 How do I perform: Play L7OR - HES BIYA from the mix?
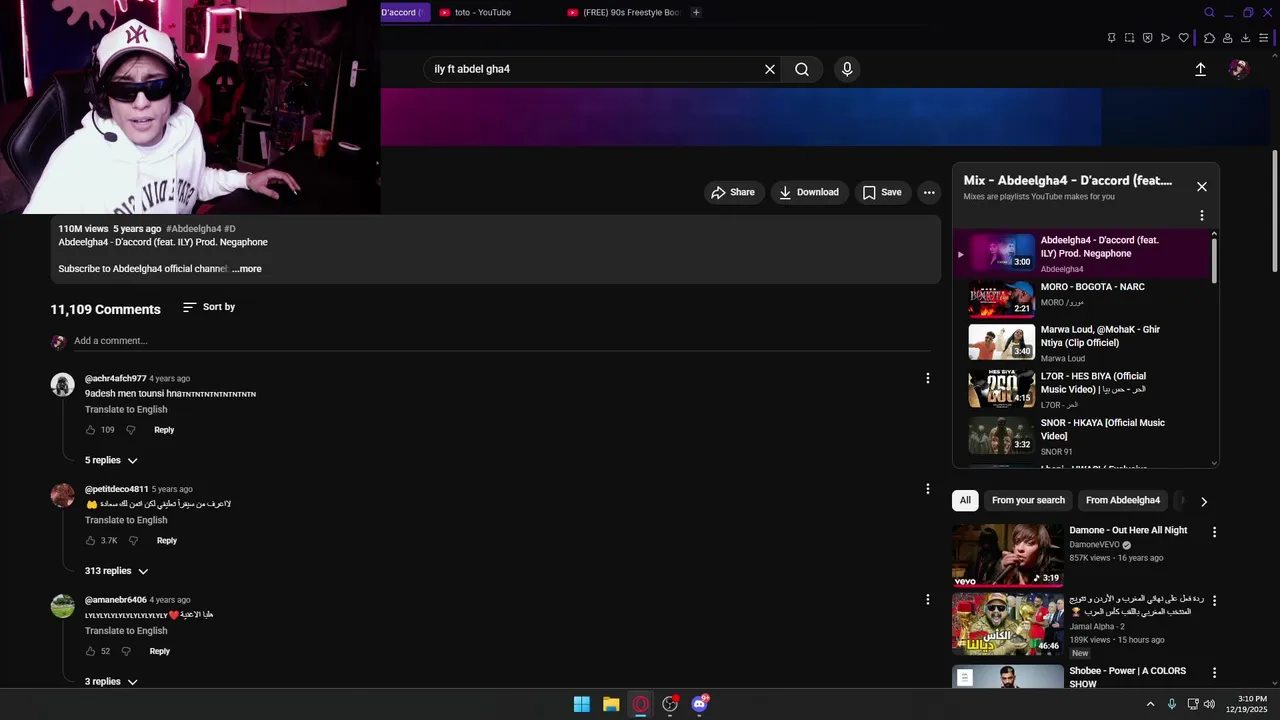1084,389
